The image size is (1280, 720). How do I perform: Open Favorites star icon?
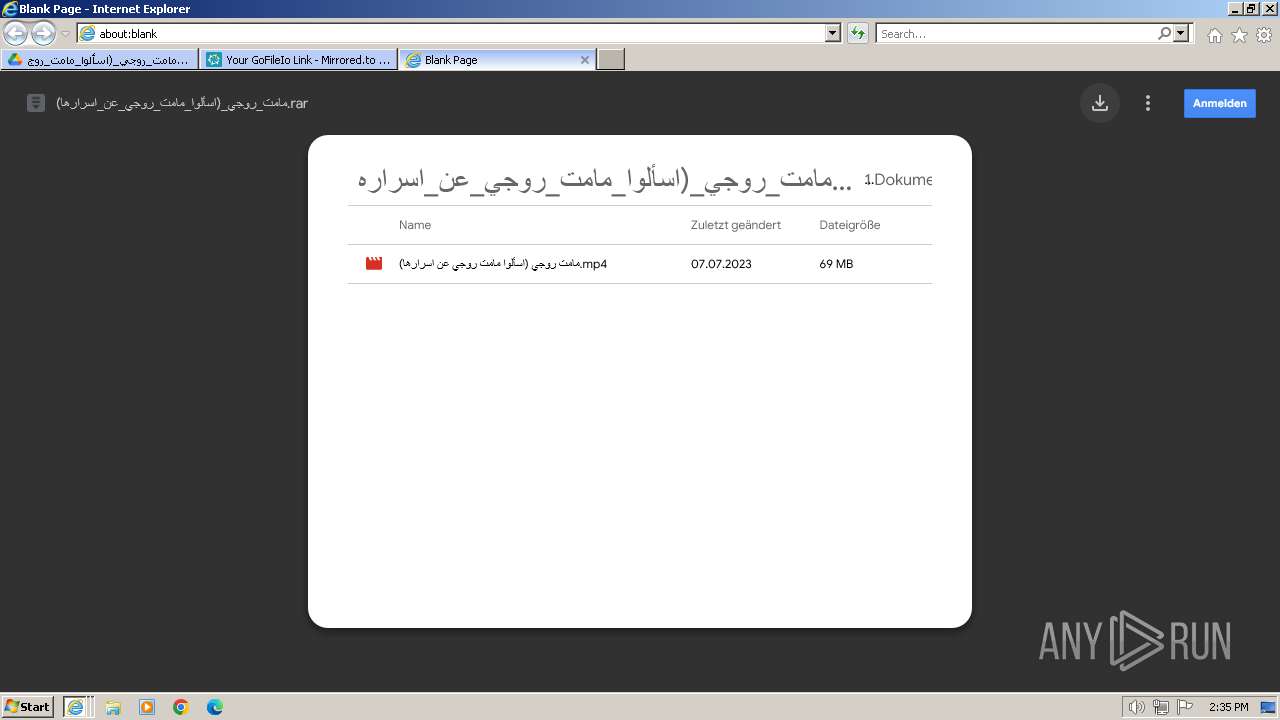coord(1239,35)
